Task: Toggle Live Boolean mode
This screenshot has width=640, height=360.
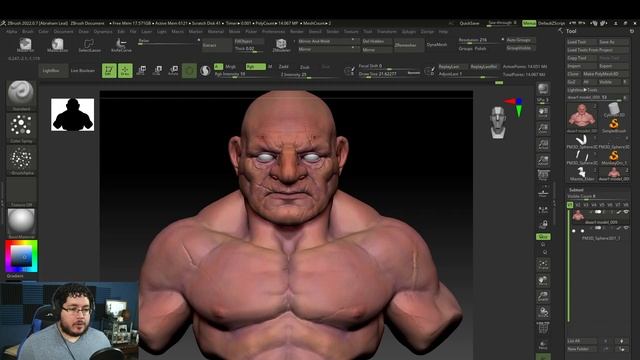Action: (83, 71)
